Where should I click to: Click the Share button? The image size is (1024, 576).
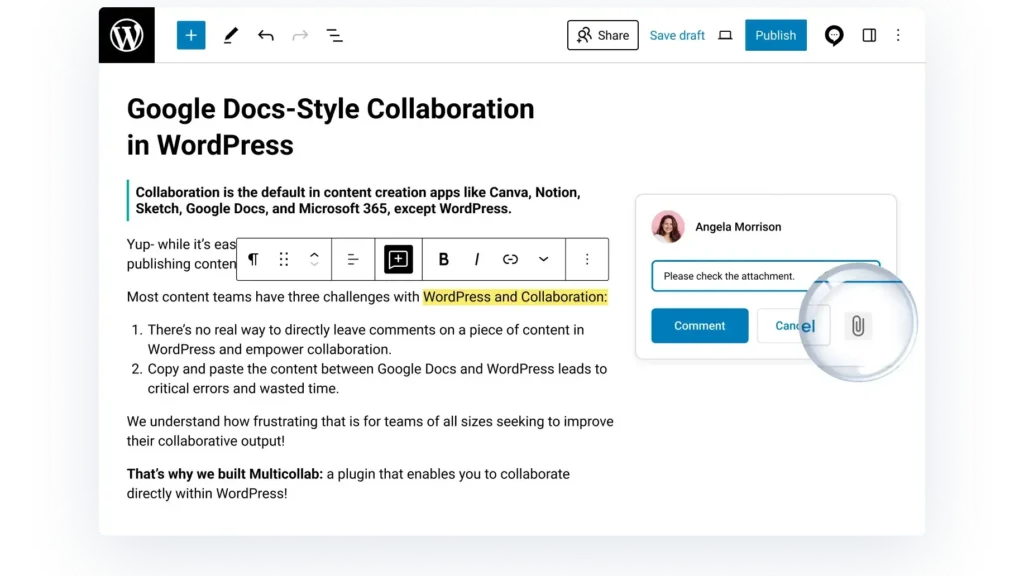tap(602, 35)
